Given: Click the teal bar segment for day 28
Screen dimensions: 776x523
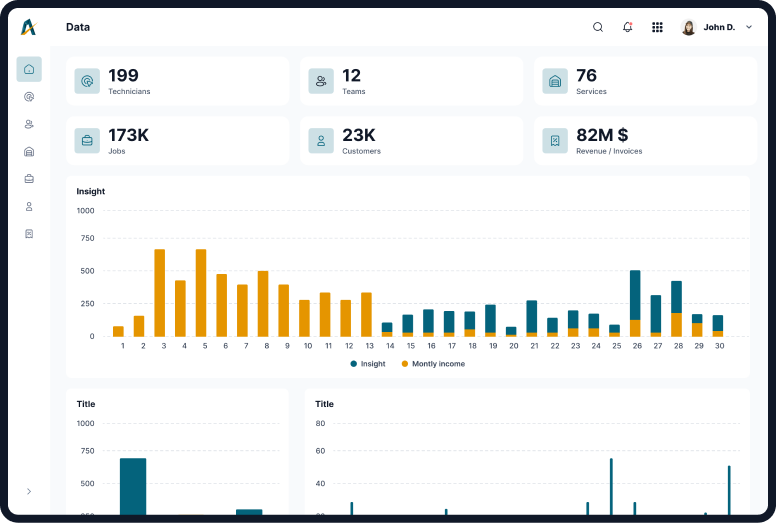Looking at the screenshot, I should coord(677,297).
